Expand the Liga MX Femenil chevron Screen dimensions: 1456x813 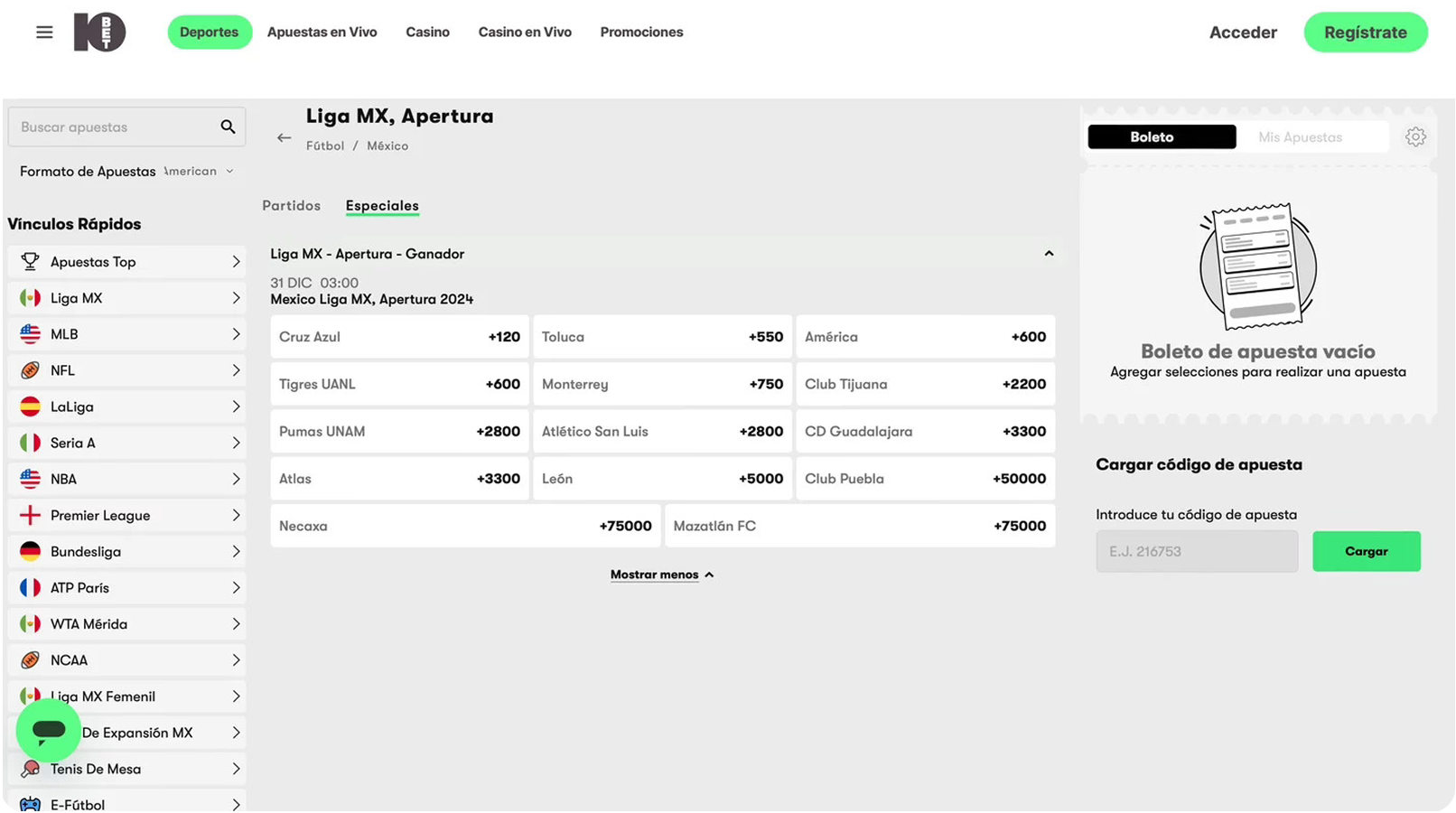pyautogui.click(x=236, y=696)
